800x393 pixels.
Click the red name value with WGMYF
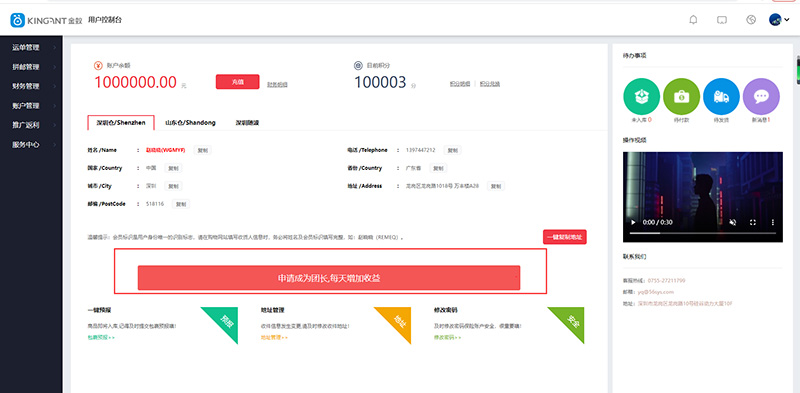tap(165, 151)
